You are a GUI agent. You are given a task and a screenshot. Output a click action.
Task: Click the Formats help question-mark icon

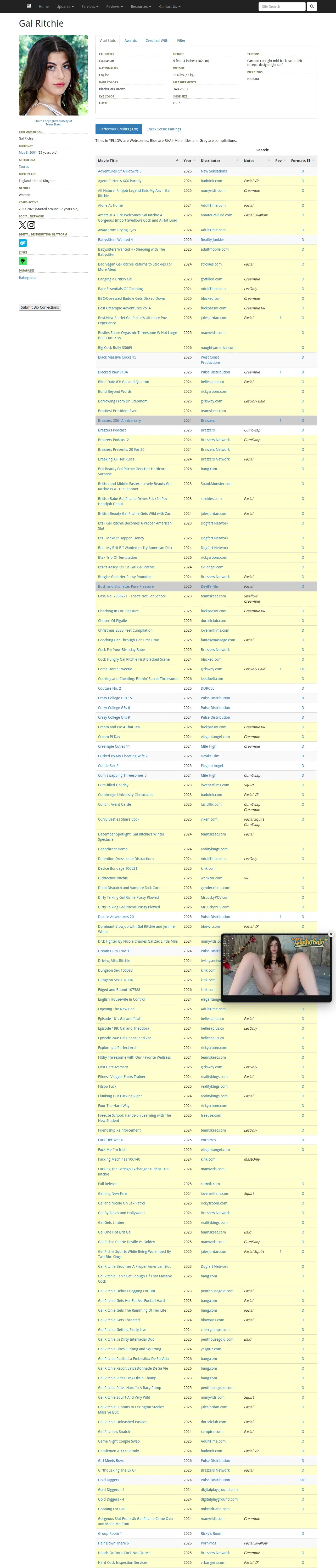[x=309, y=161]
